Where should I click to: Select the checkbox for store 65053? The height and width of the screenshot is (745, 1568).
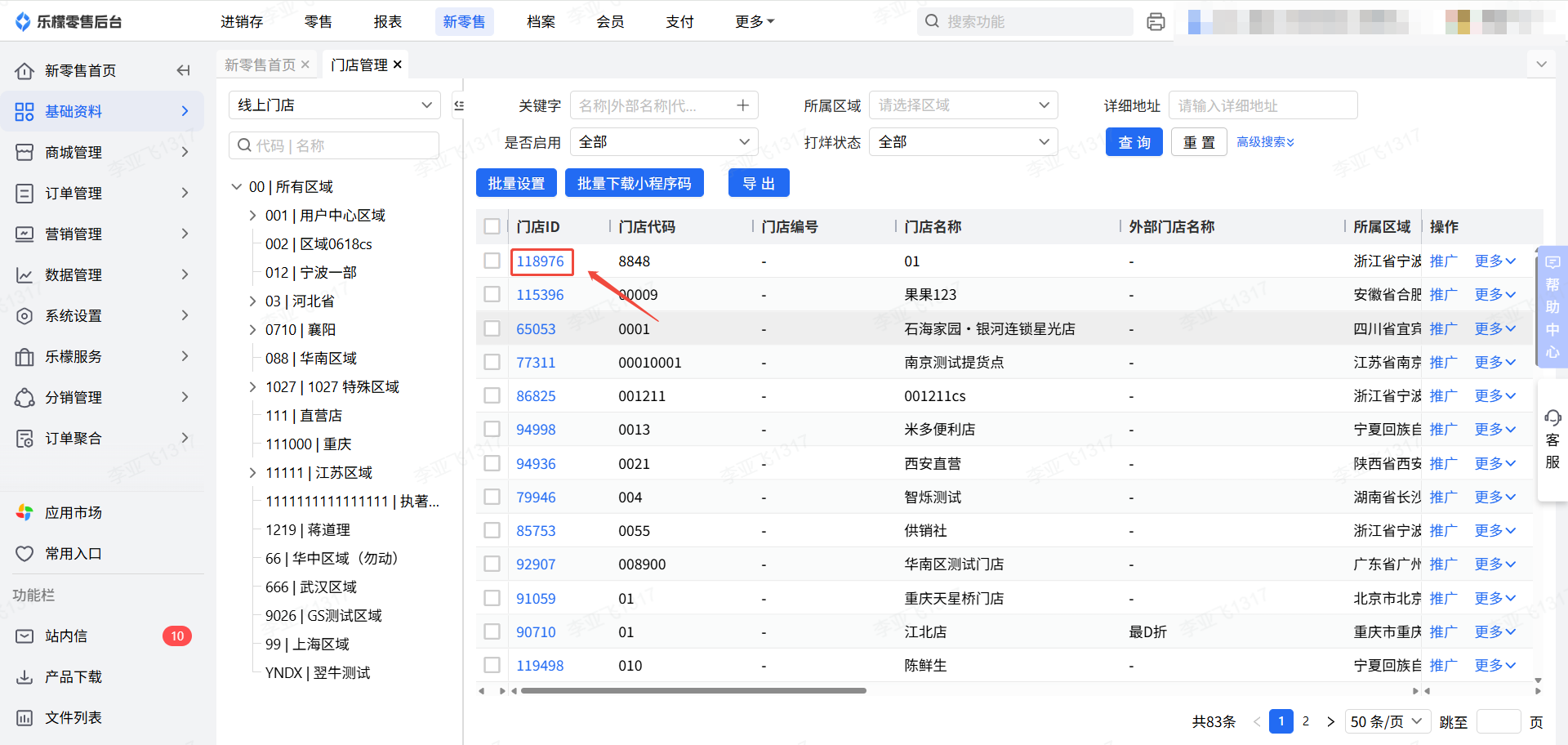pyautogui.click(x=492, y=328)
